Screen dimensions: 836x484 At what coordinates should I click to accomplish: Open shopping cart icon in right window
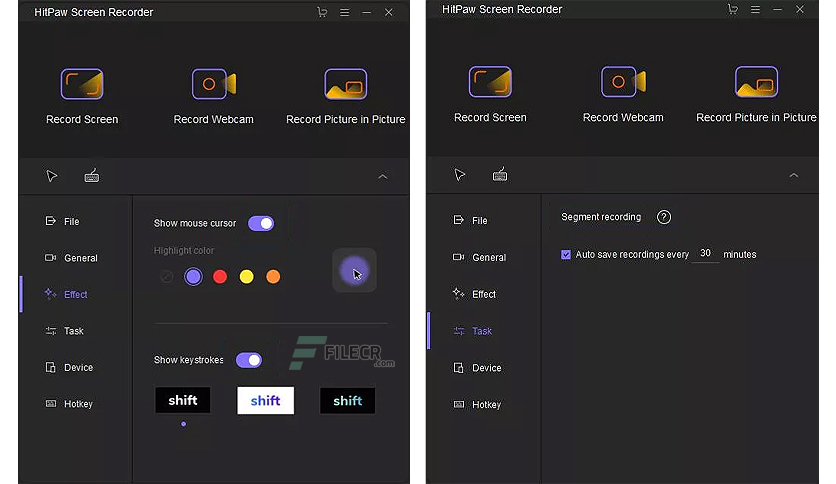tap(733, 10)
